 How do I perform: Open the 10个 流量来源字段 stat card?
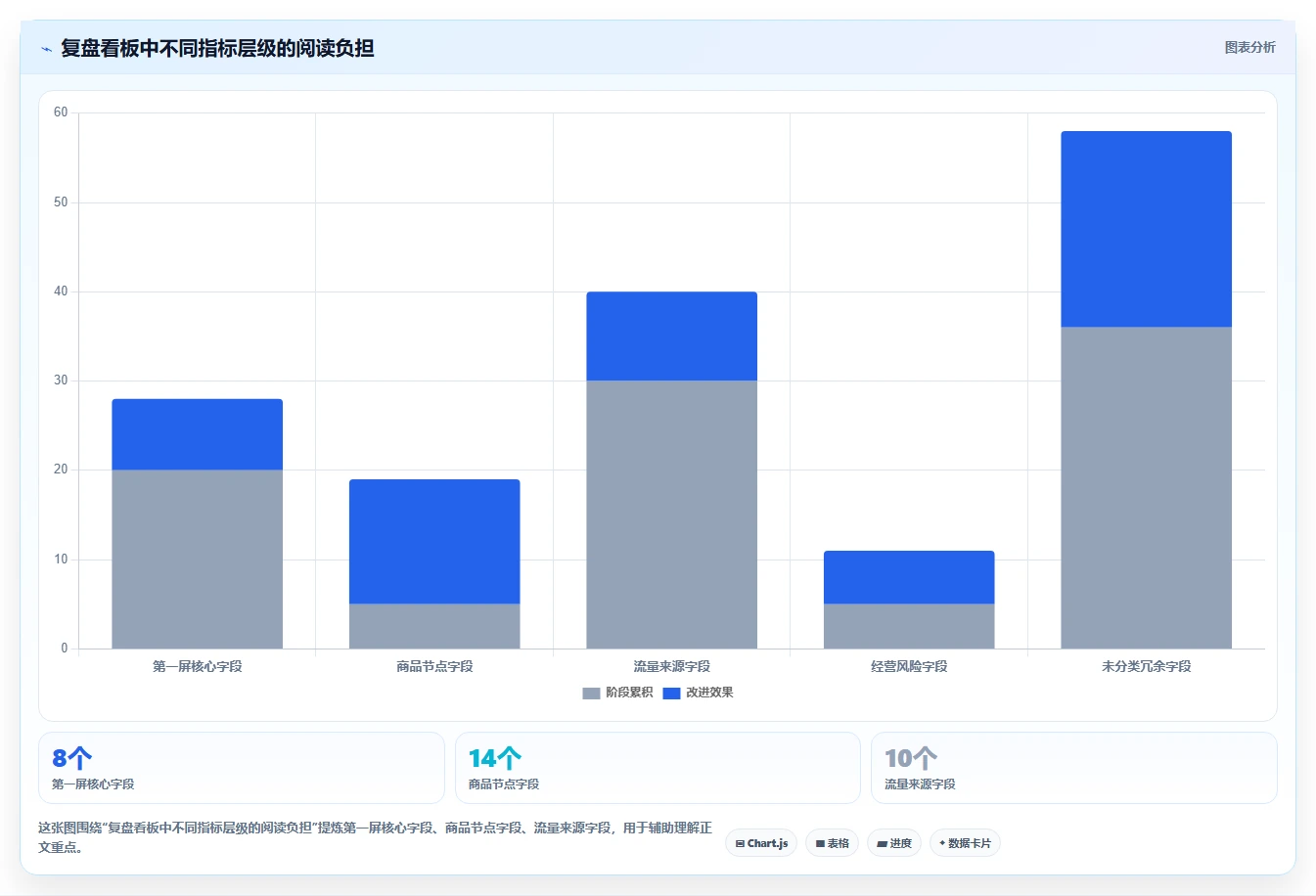(x=1074, y=768)
